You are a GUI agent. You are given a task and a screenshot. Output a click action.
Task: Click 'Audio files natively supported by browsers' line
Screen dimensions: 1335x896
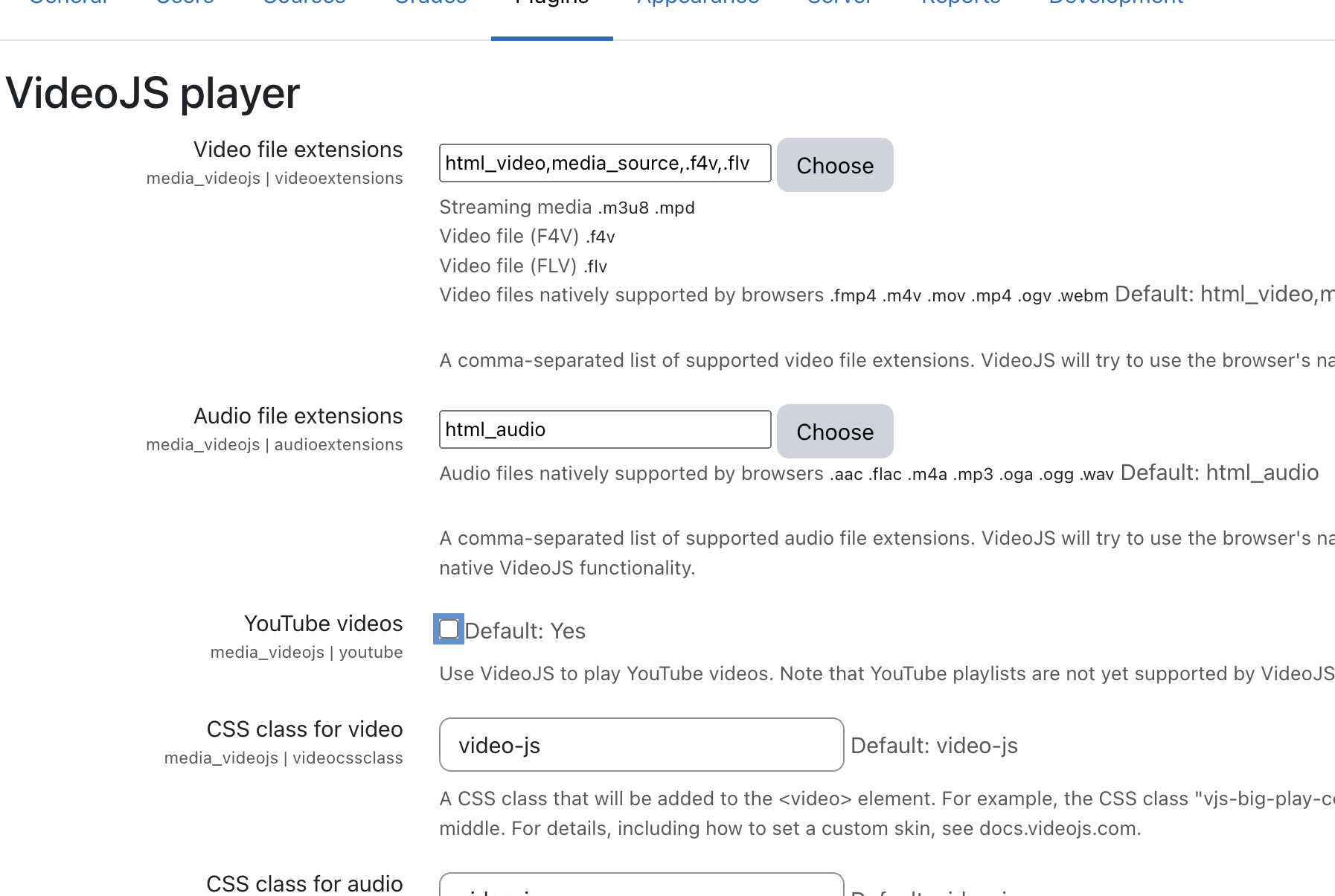(776, 473)
